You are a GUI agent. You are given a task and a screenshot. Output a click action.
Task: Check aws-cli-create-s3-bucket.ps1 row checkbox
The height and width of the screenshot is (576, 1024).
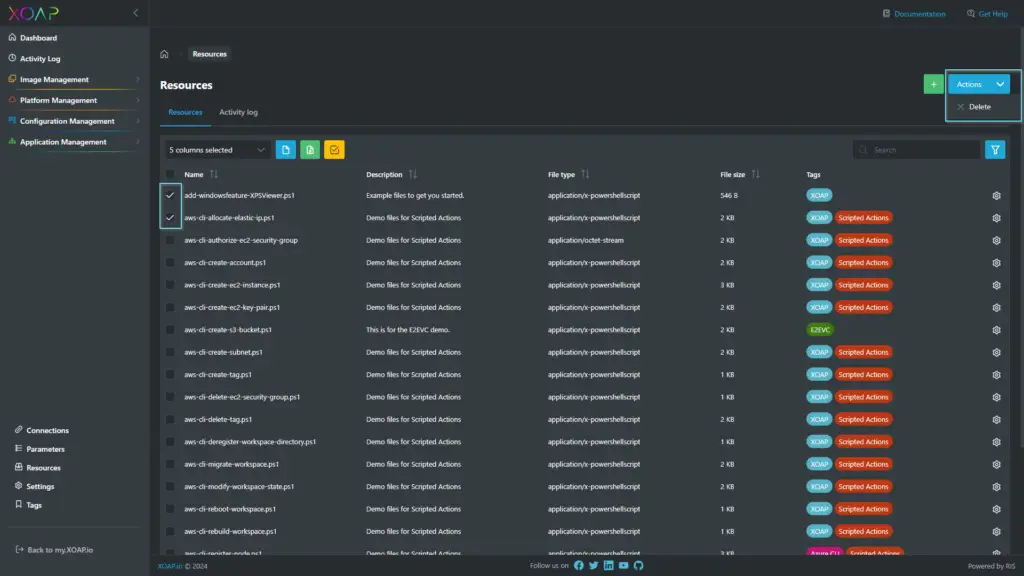click(170, 330)
